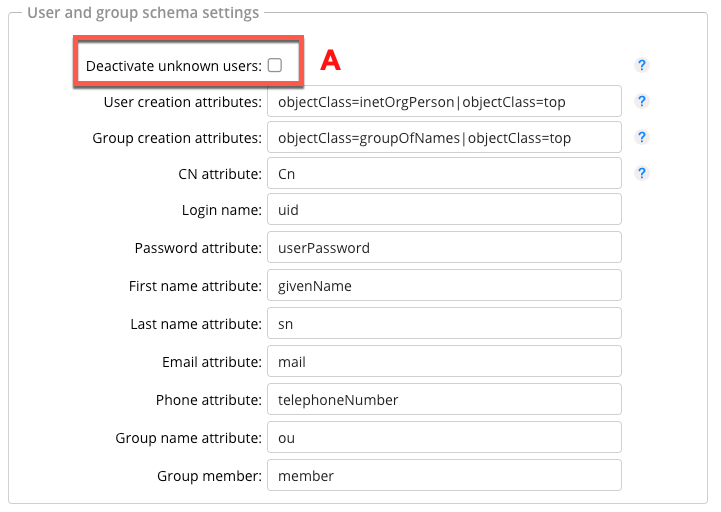
Task: Click into Group creation attributes field
Action: pos(444,137)
